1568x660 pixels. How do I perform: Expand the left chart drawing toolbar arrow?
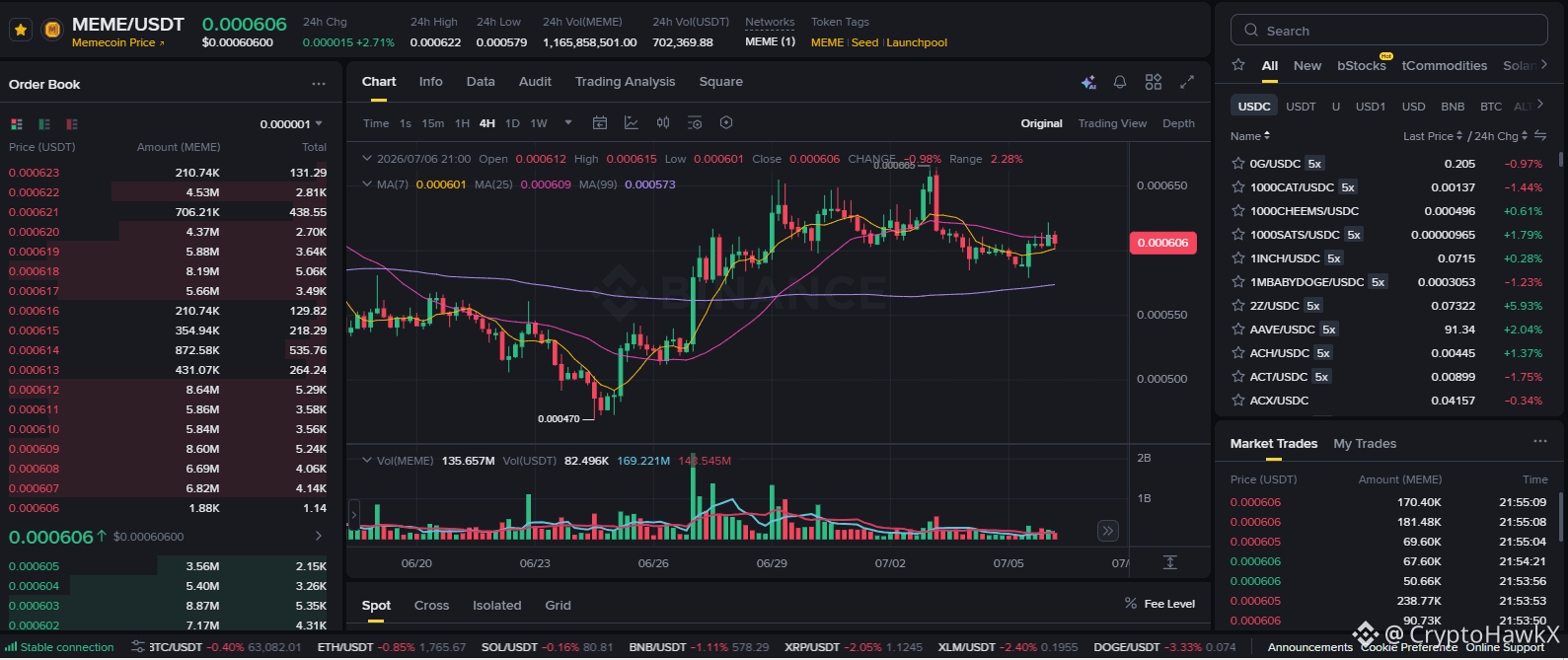point(353,514)
